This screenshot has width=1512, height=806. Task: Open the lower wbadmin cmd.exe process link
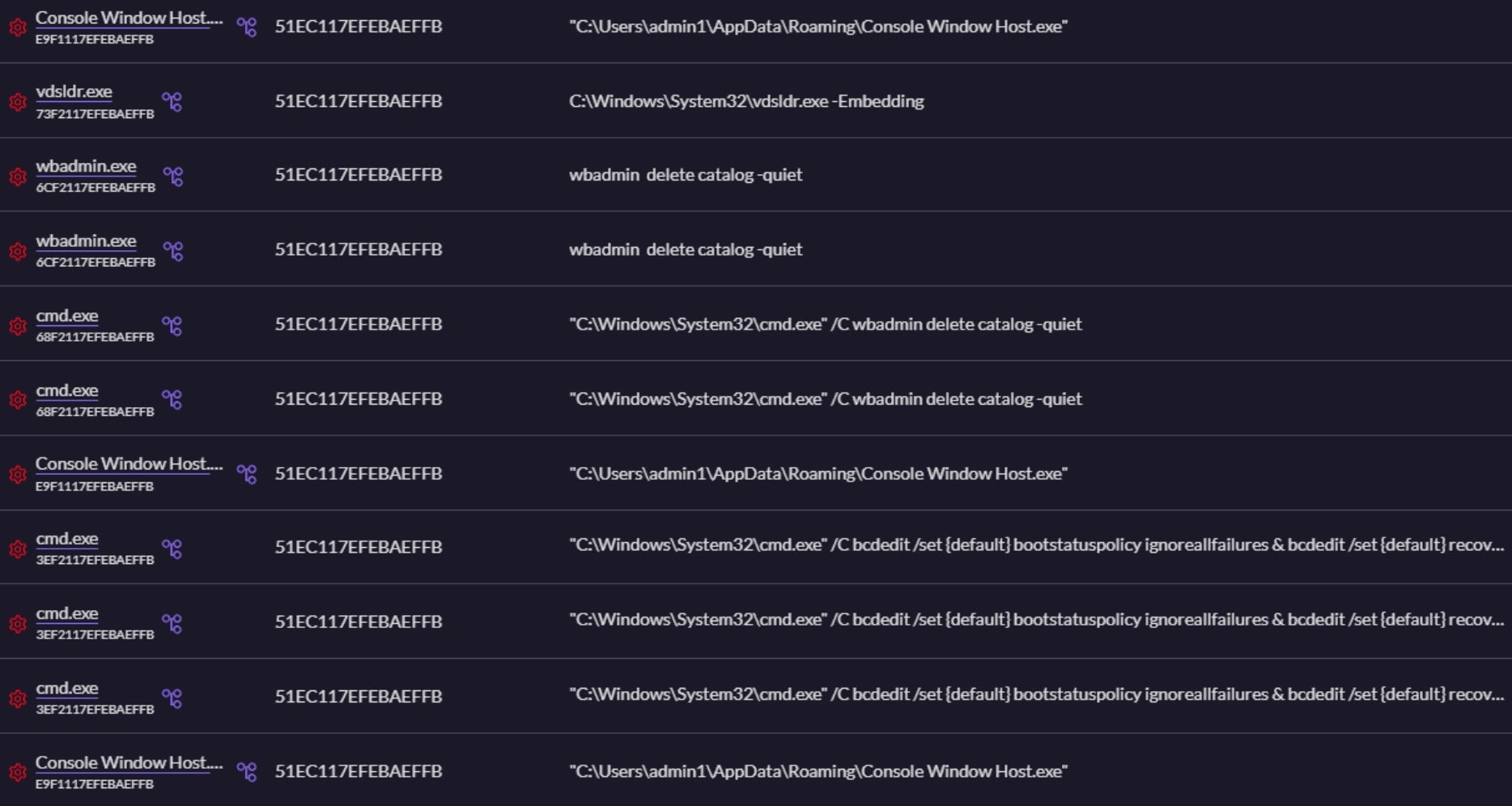pyautogui.click(x=67, y=390)
